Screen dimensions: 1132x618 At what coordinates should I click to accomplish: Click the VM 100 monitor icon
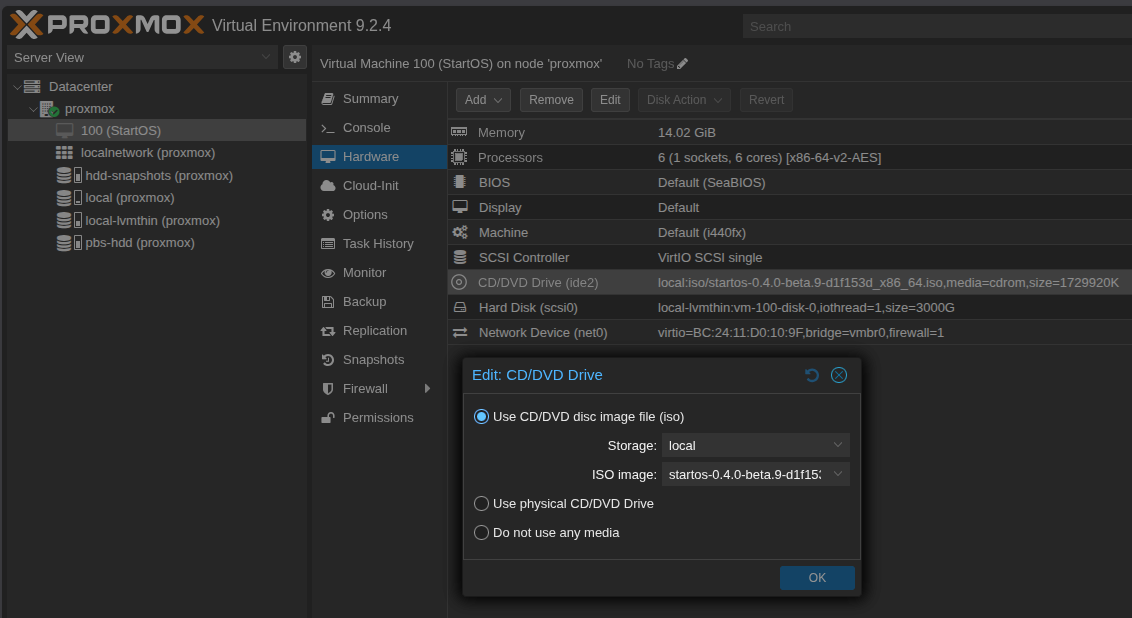click(x=65, y=131)
